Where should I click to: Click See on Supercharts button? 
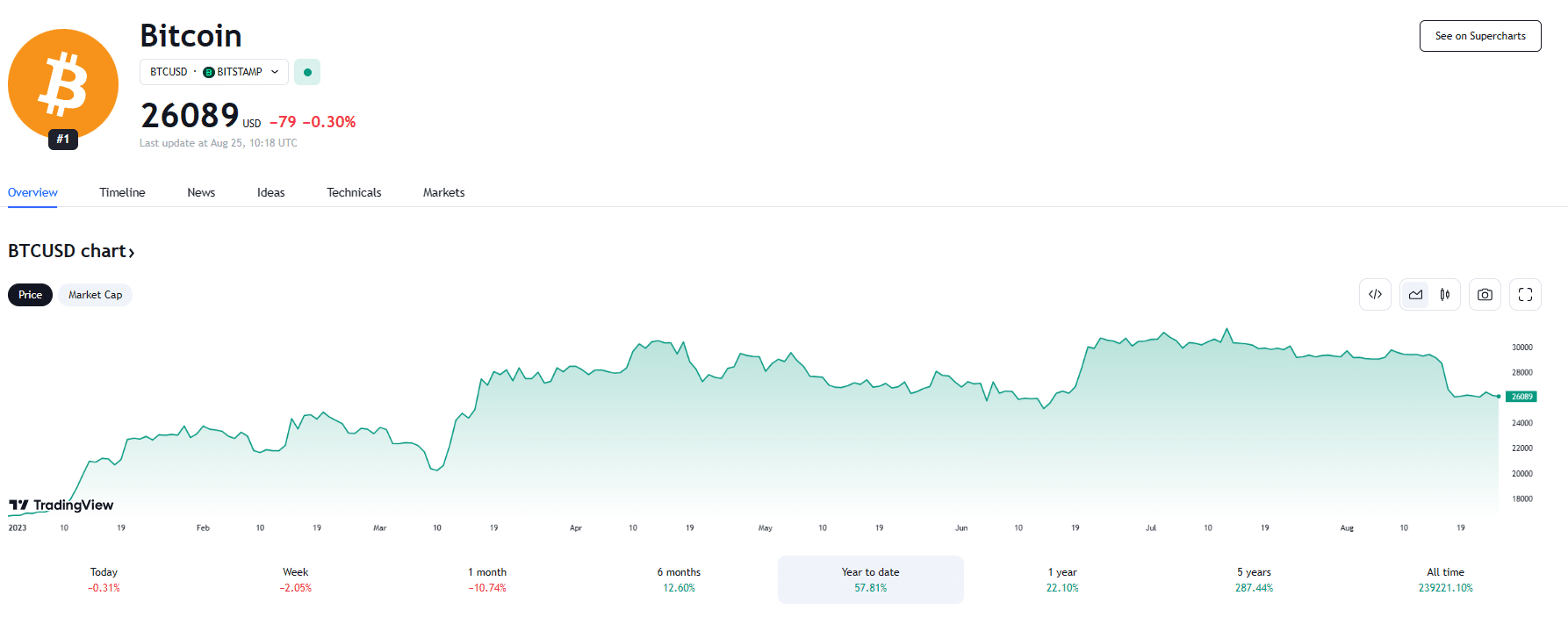(x=1480, y=36)
